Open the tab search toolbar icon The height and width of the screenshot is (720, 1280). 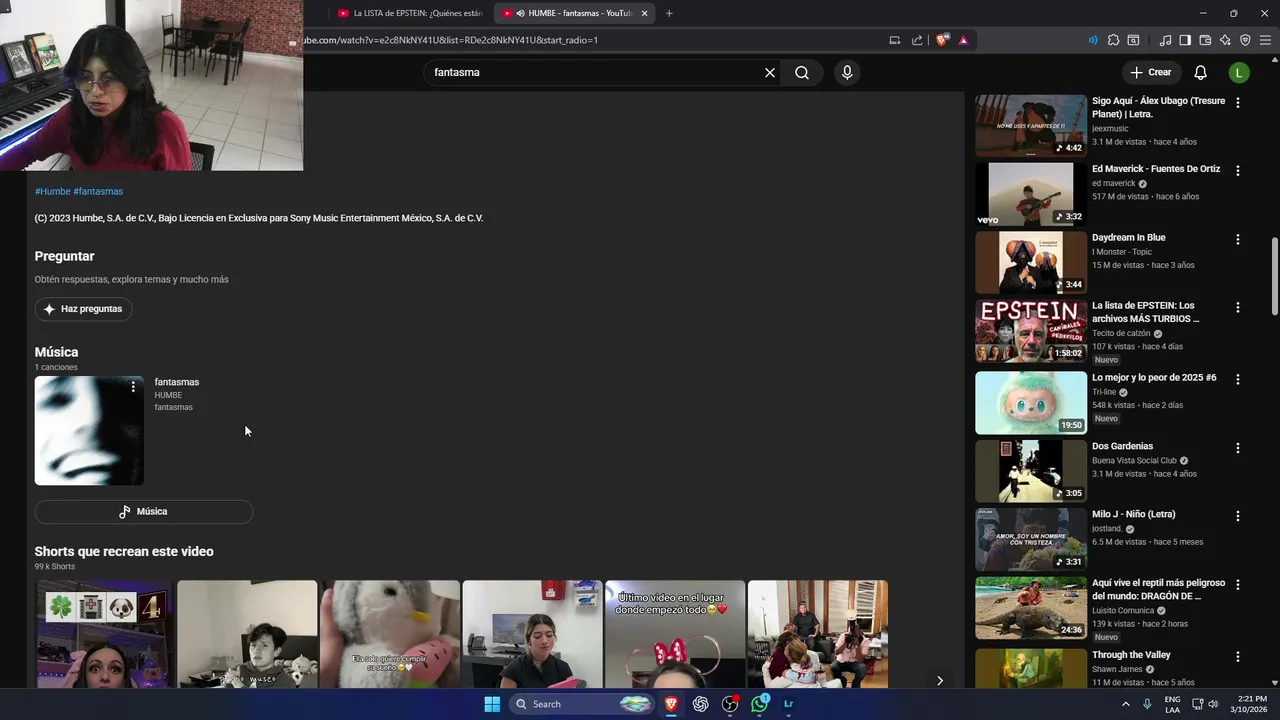1134,40
